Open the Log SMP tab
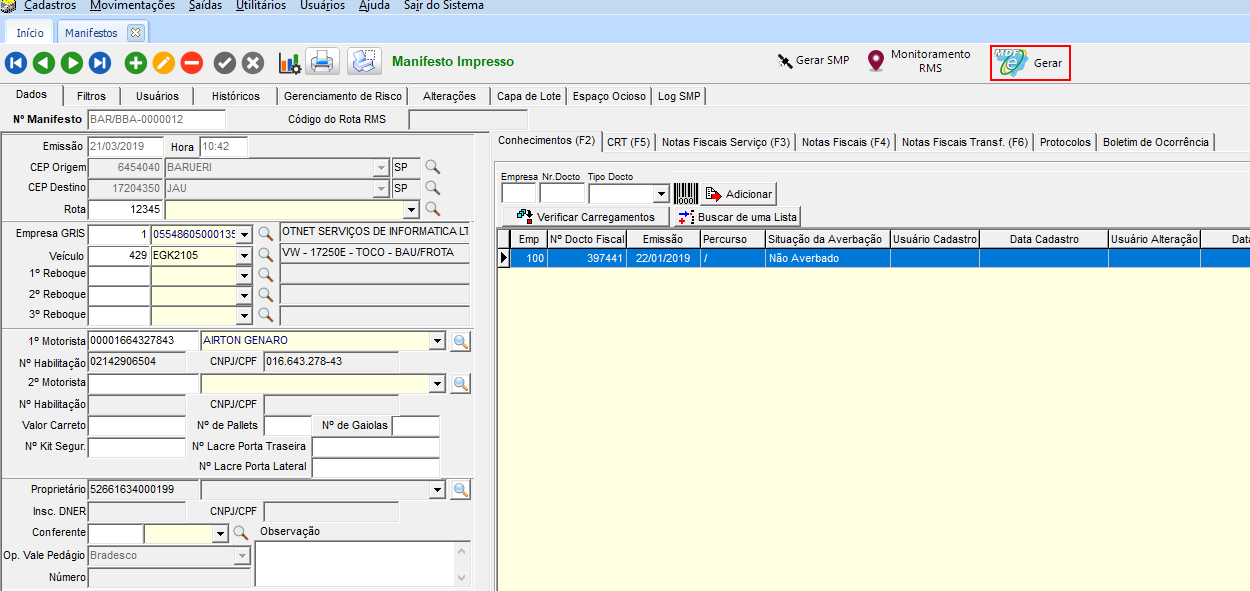Viewport: 1250px width, 591px height. [x=678, y=96]
